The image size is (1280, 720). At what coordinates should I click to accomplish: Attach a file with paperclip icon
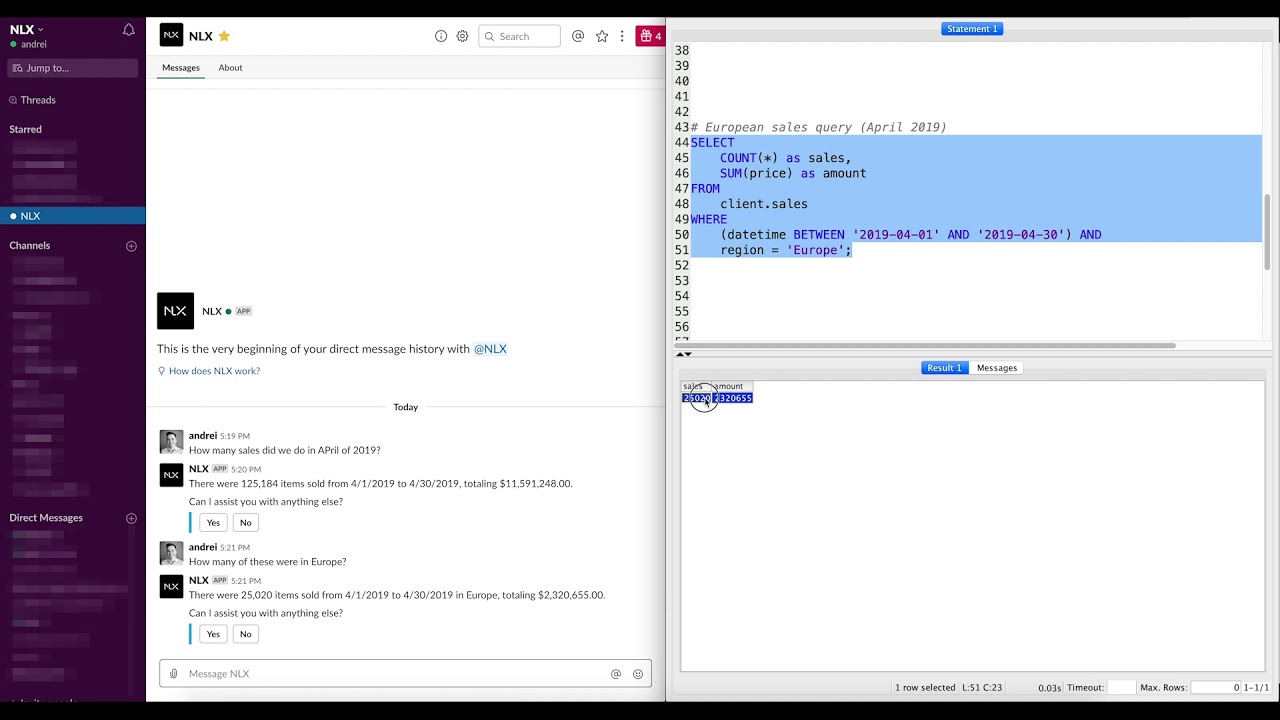174,674
